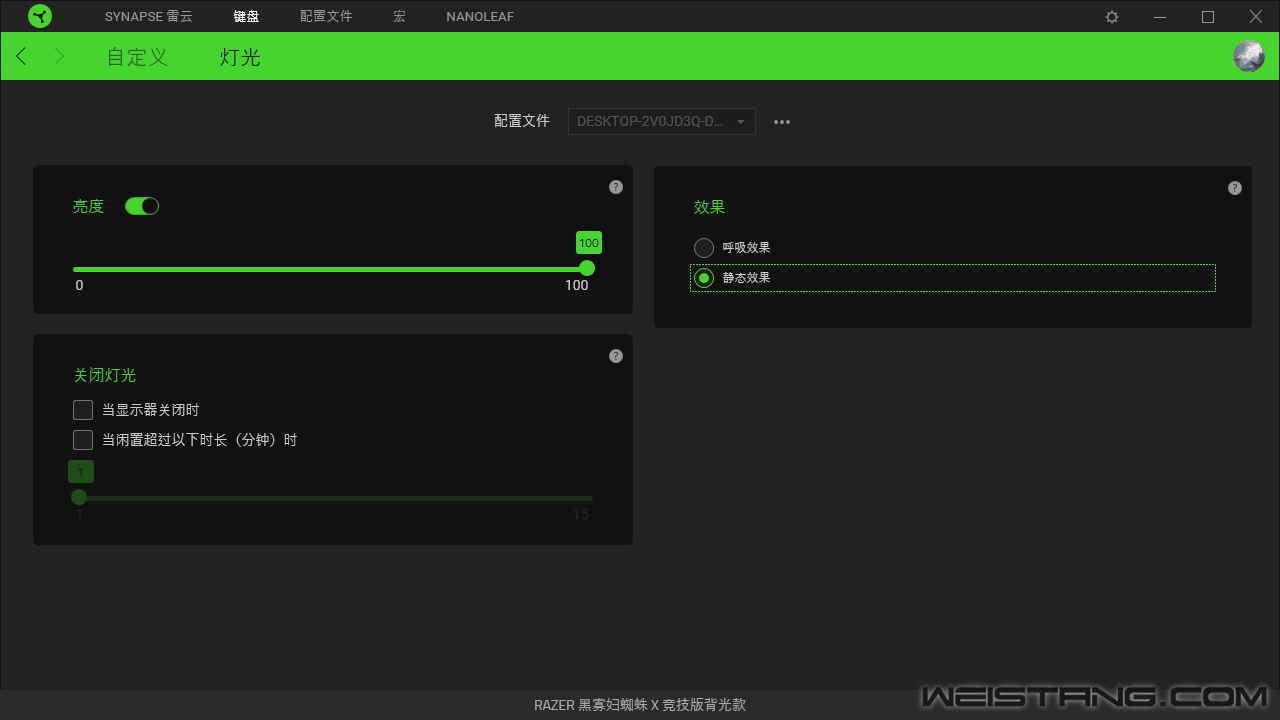The width and height of the screenshot is (1280, 720).
Task: Go forward with the right arrow
Action: point(59,56)
